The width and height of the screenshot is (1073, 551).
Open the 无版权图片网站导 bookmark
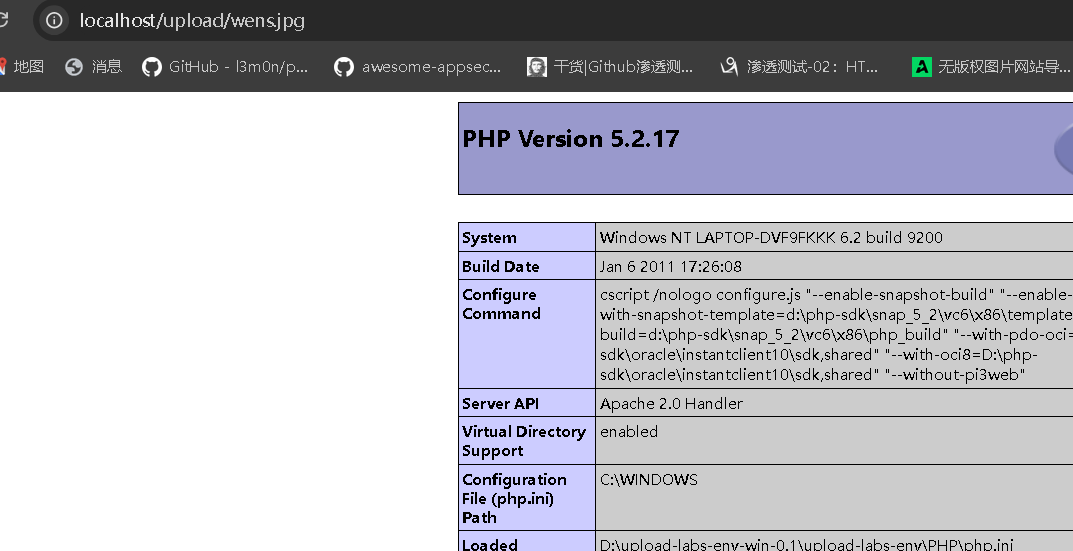[x=991, y=66]
